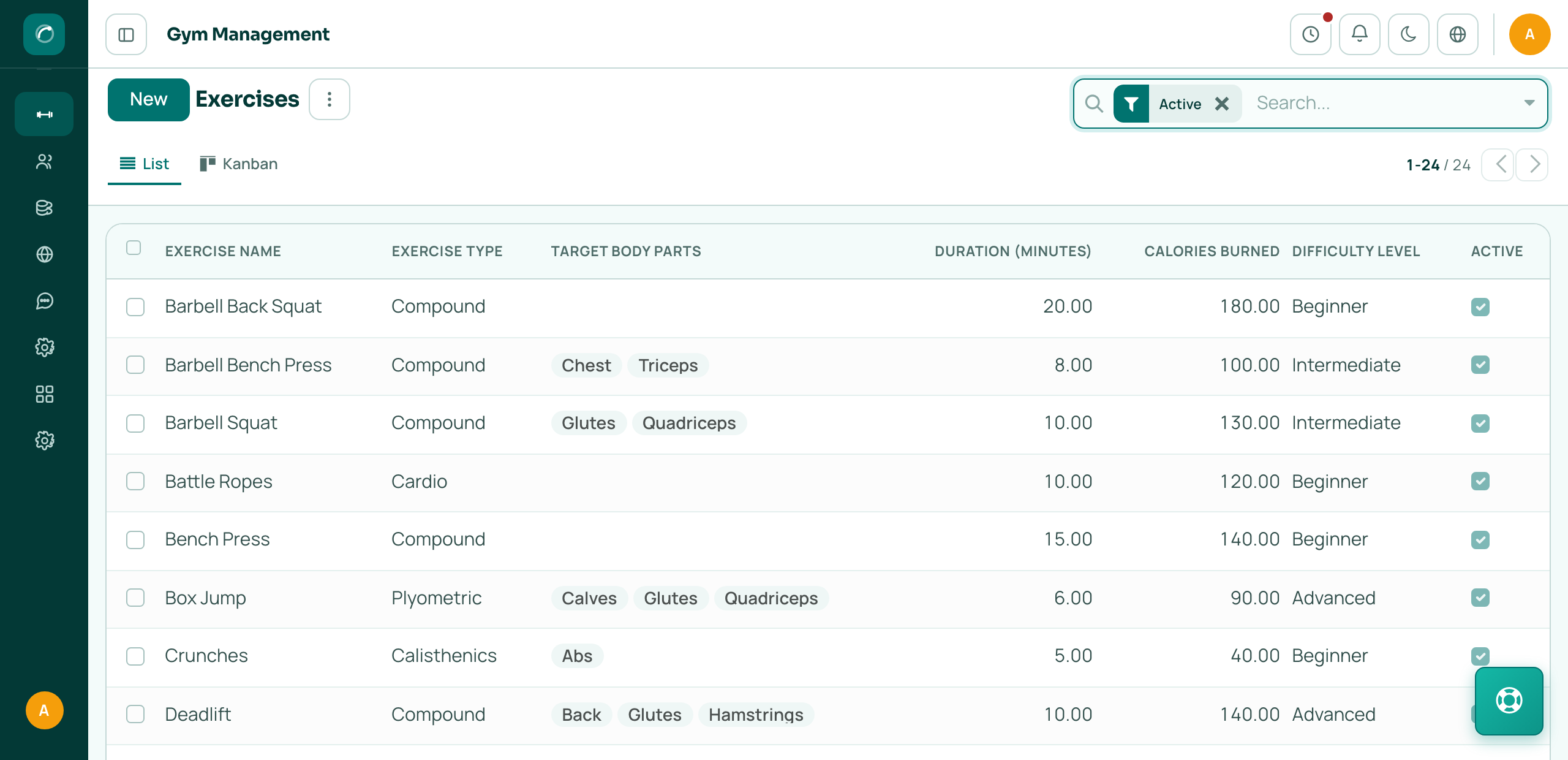This screenshot has width=1568, height=760.
Task: Open the globe website sidebar icon
Action: click(x=44, y=254)
